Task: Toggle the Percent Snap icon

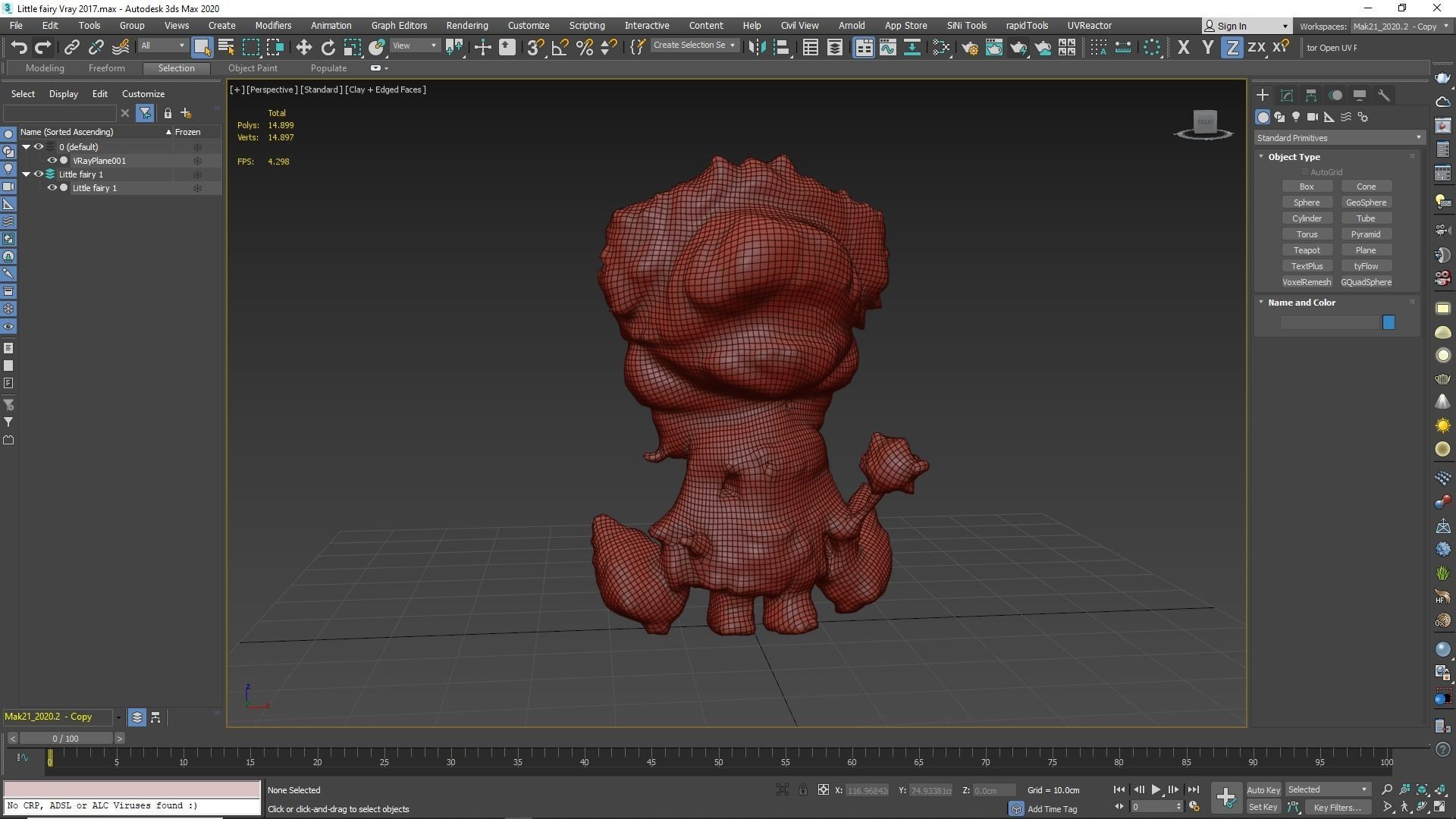Action: (584, 47)
